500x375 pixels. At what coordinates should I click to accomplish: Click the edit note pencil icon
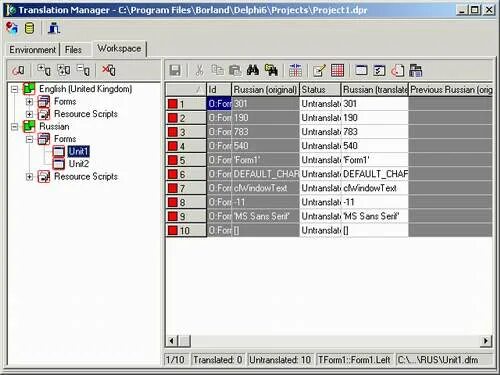(x=319, y=71)
